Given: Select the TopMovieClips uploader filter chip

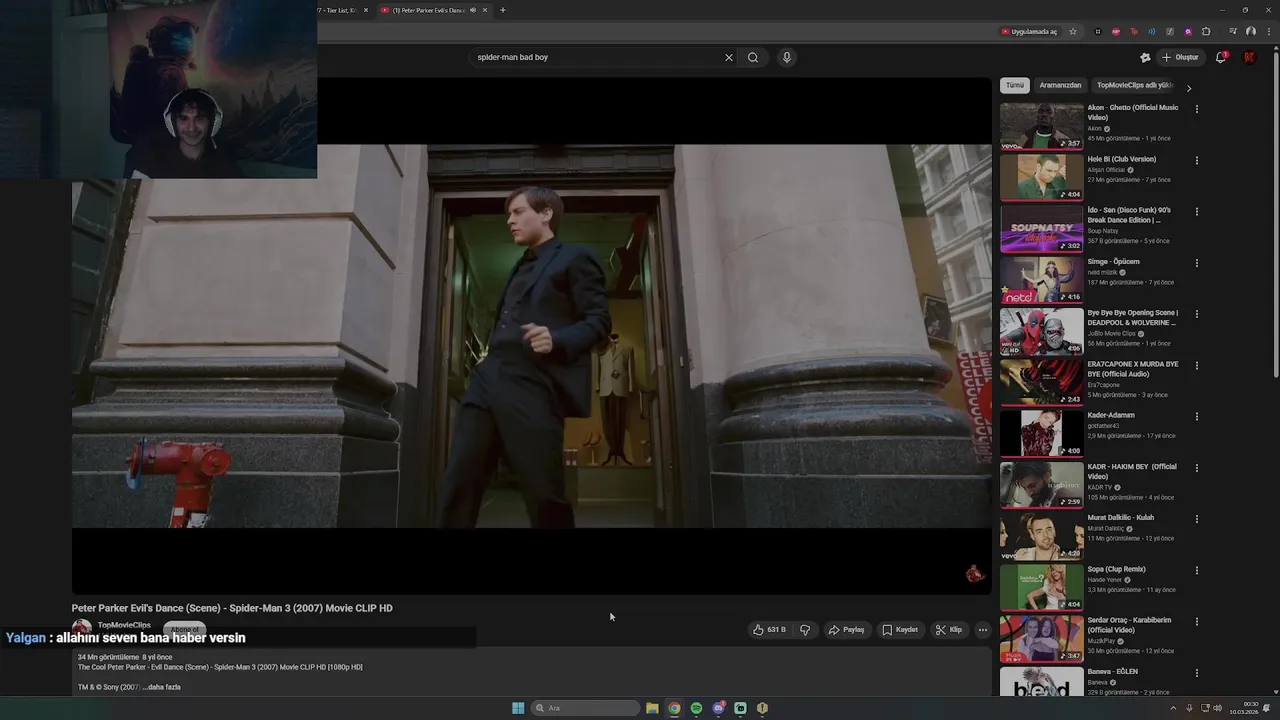Looking at the screenshot, I should point(1134,86).
